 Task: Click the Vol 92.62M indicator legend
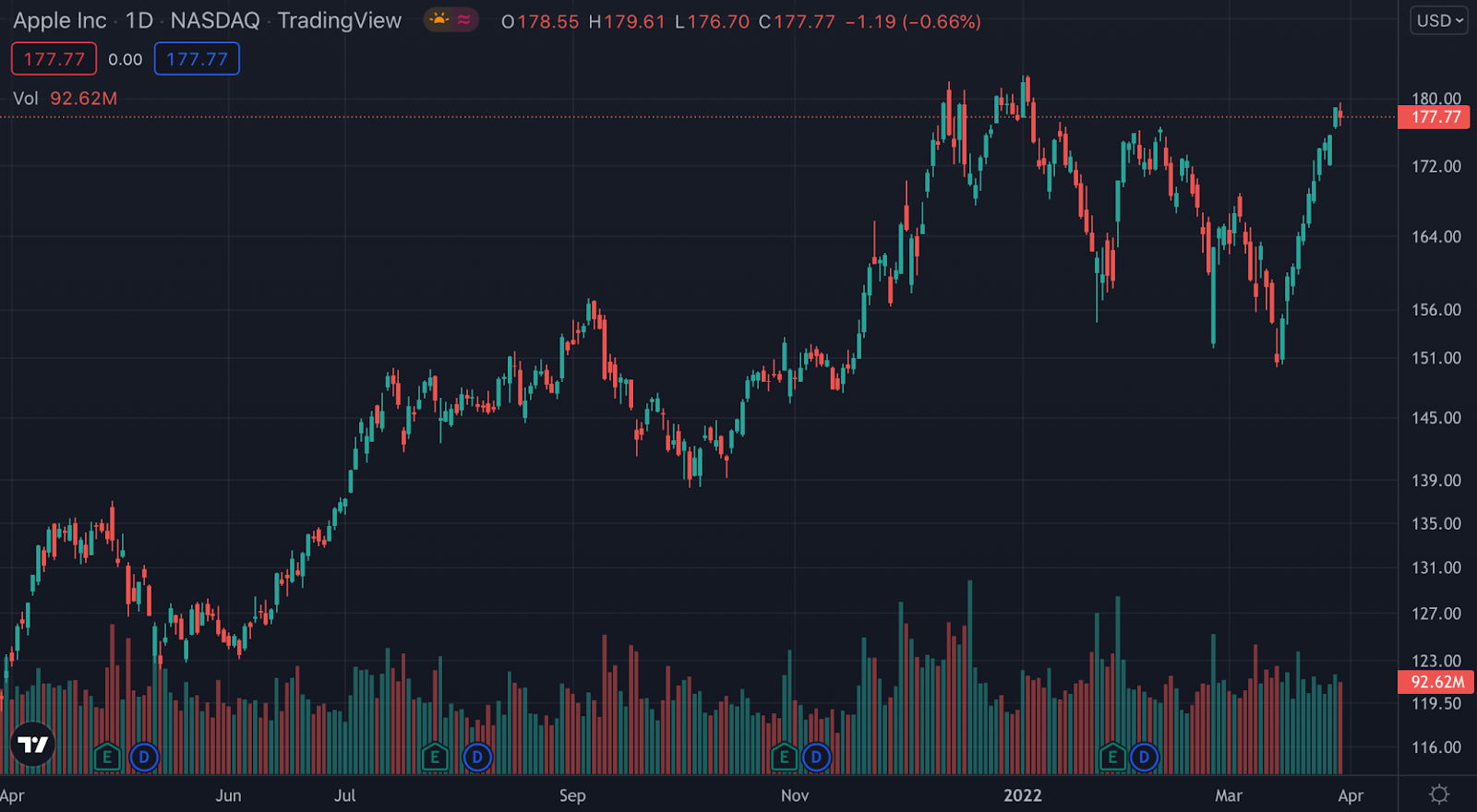click(x=65, y=99)
